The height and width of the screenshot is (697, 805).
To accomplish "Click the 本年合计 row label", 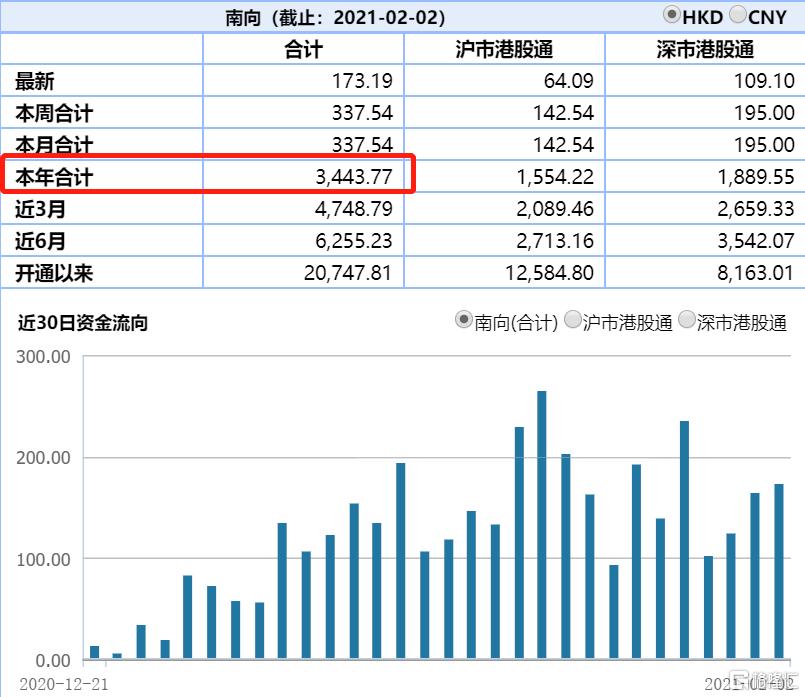I will coord(54,177).
